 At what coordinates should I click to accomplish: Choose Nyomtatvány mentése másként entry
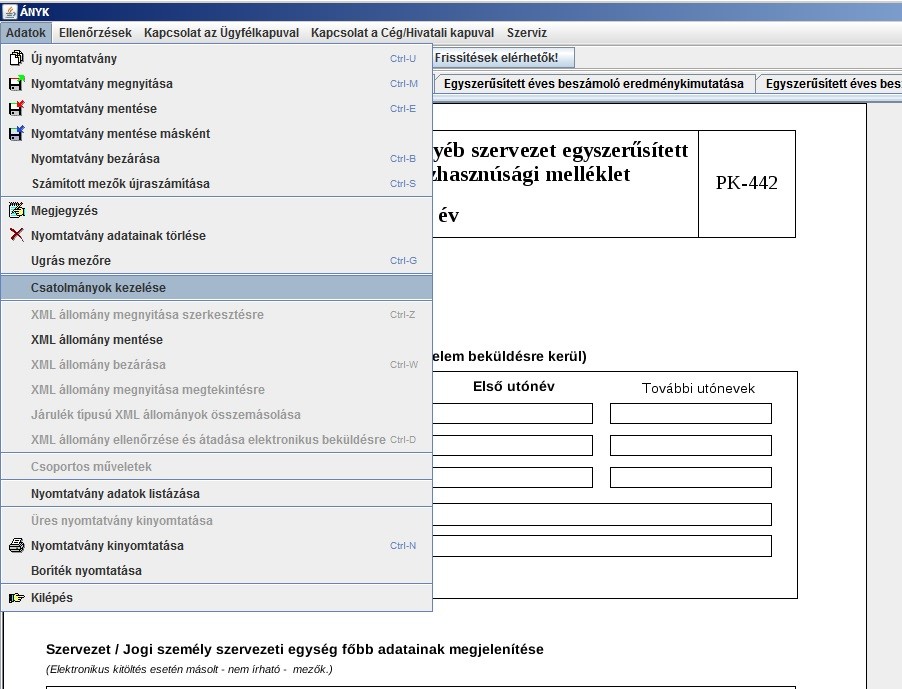point(216,133)
